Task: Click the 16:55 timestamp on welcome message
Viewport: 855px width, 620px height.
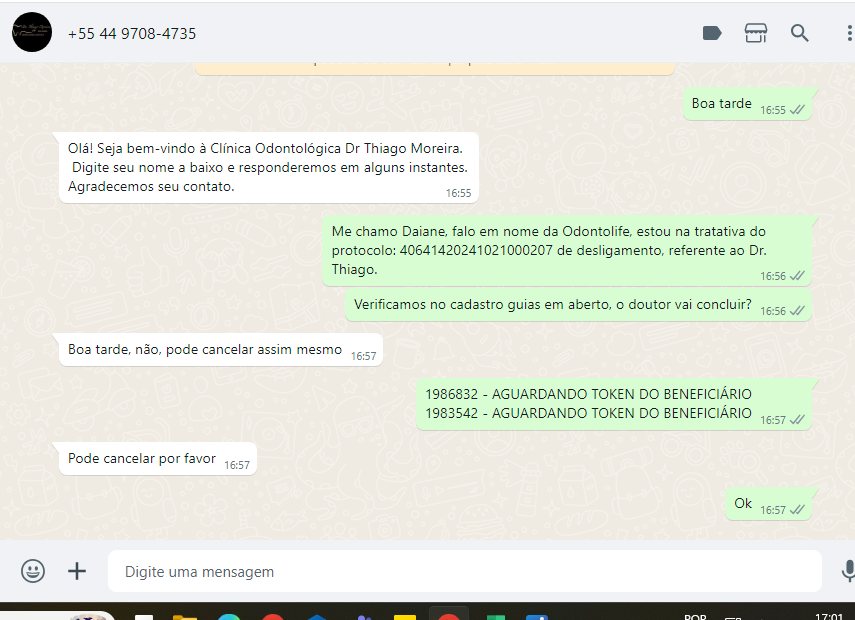Action: tap(458, 193)
